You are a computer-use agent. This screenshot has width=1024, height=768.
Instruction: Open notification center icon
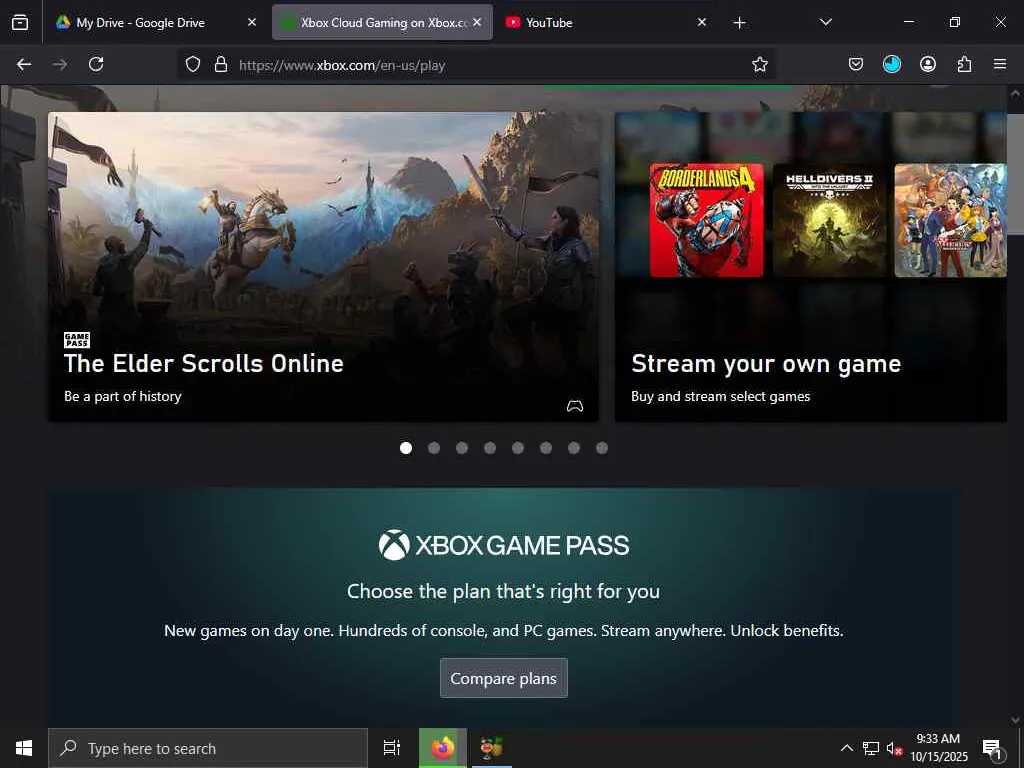(993, 748)
